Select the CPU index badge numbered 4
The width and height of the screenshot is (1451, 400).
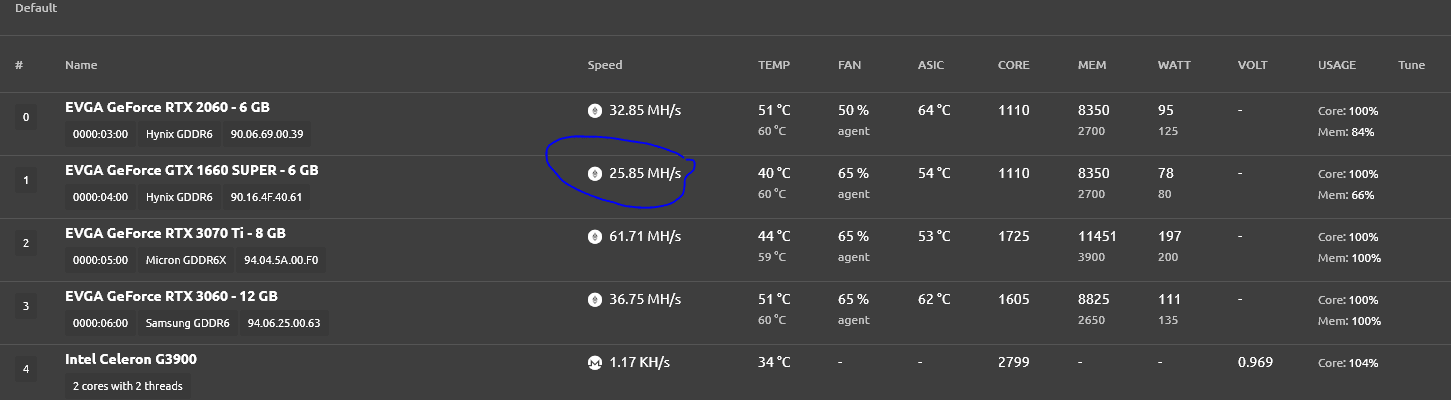tap(25, 370)
